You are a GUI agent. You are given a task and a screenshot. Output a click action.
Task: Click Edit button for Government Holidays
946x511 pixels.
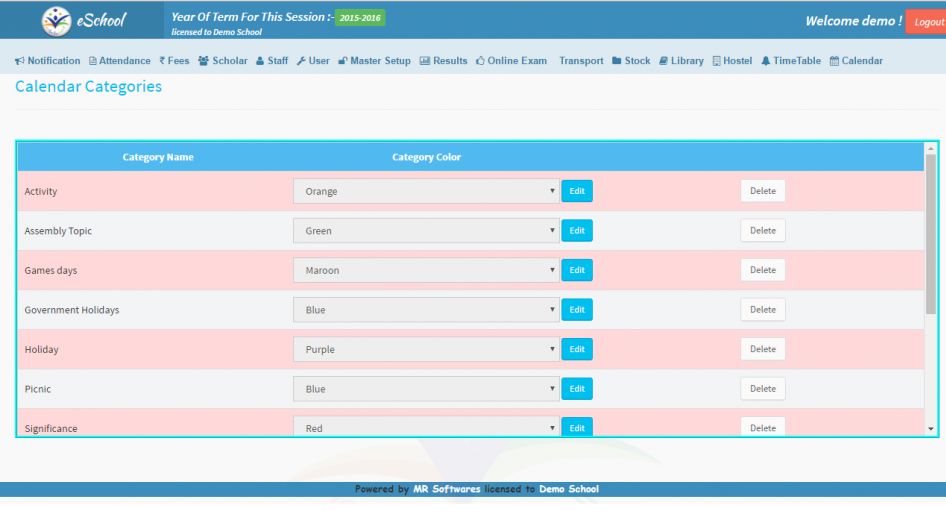(577, 310)
